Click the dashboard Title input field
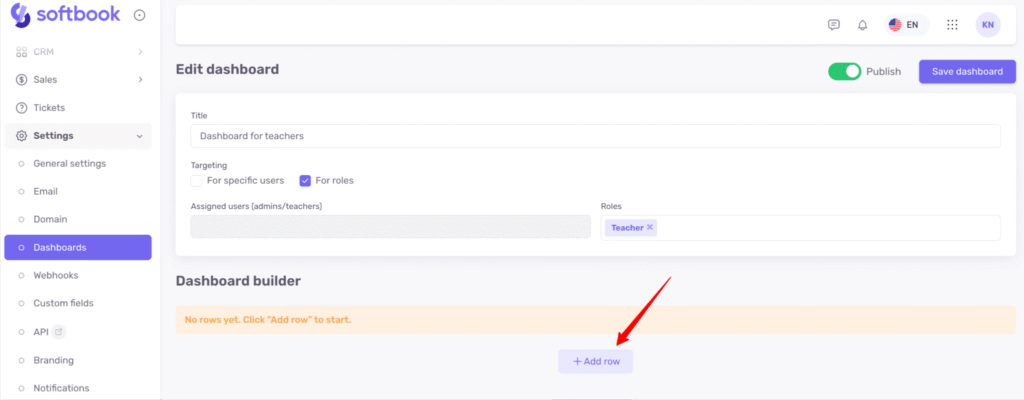Viewport: 1024px width, 400px height. (595, 136)
